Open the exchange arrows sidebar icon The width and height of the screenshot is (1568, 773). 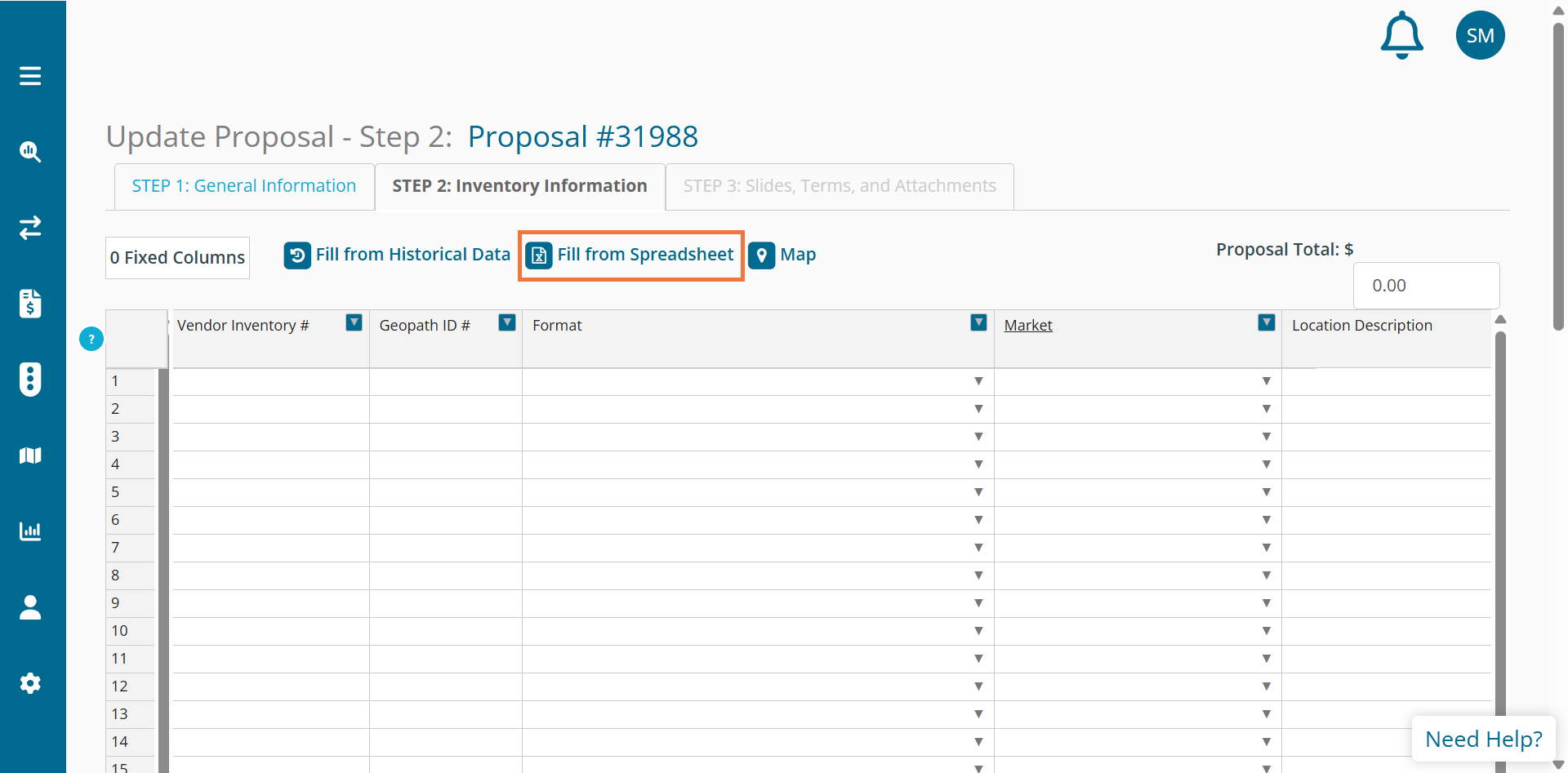click(30, 228)
